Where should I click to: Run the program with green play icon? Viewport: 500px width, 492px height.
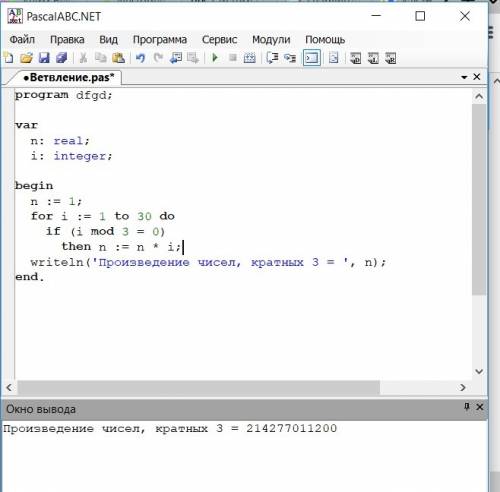[215, 58]
